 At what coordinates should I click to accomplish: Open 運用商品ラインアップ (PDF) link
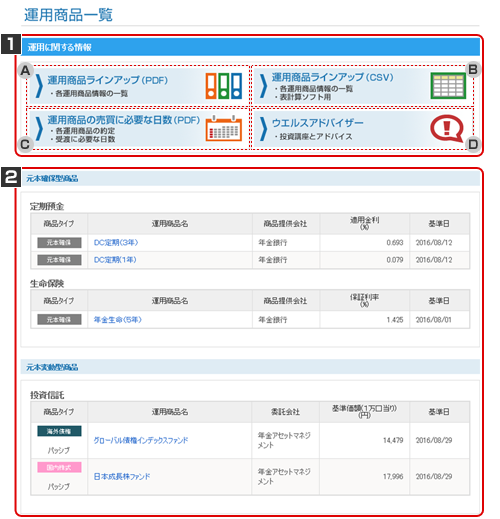tap(107, 80)
